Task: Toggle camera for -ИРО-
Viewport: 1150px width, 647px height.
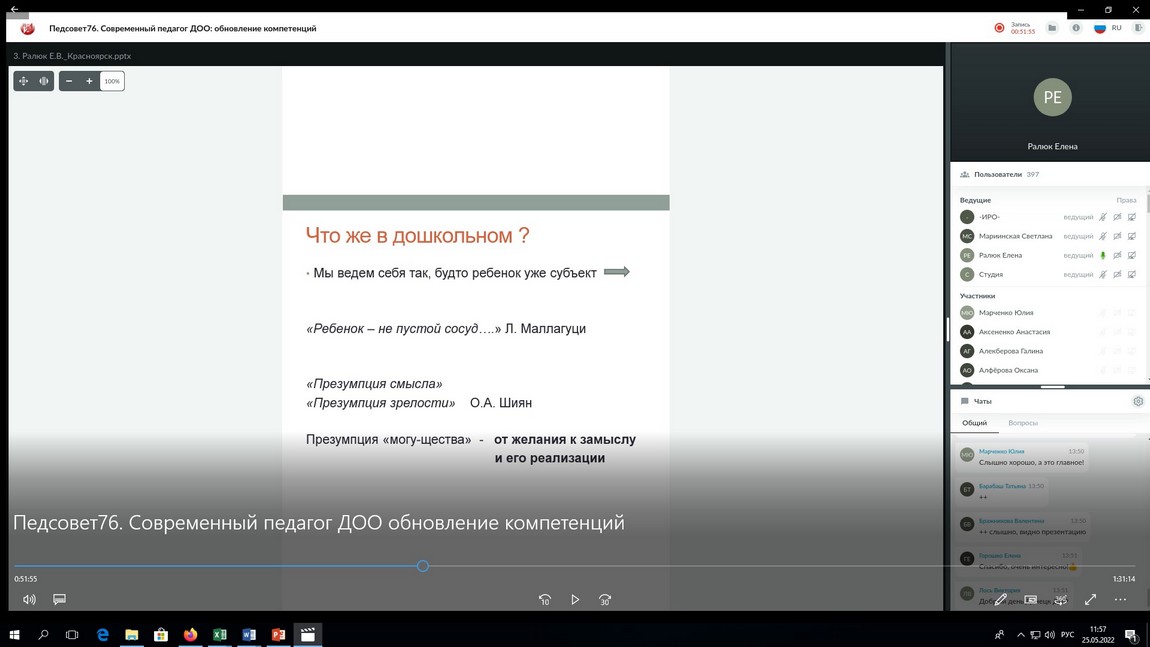Action: click(x=1117, y=217)
